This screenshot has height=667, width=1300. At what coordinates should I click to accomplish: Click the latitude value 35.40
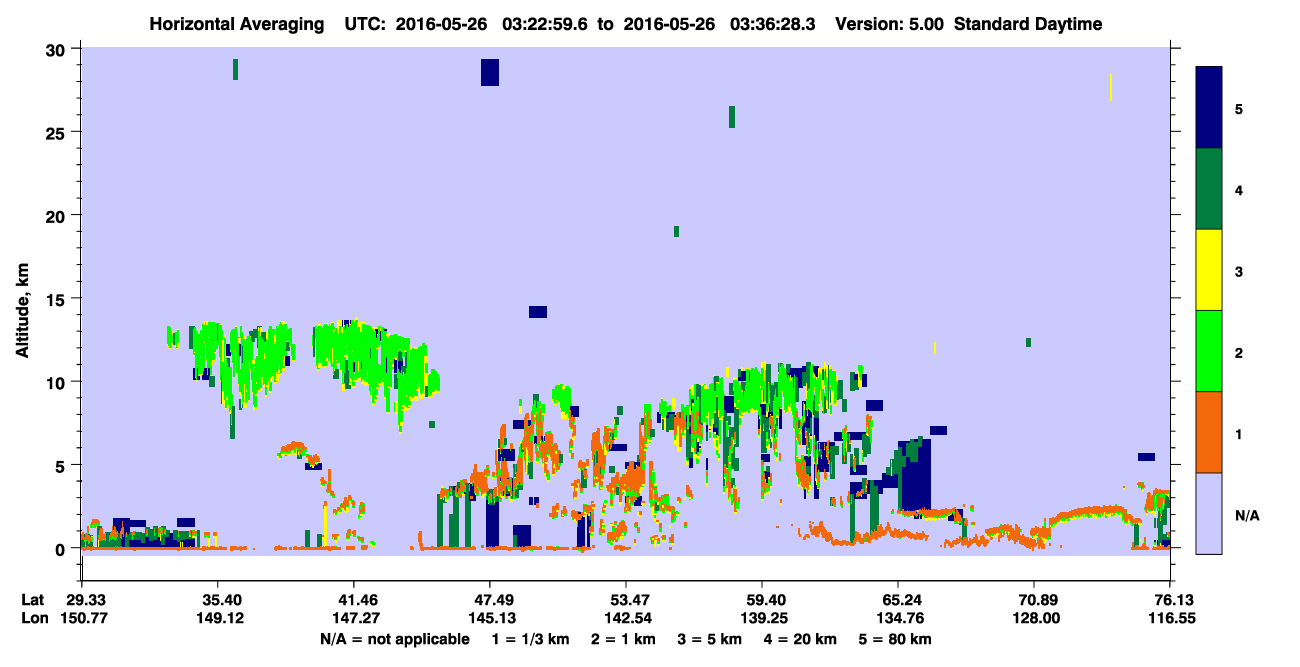pyautogui.click(x=218, y=600)
